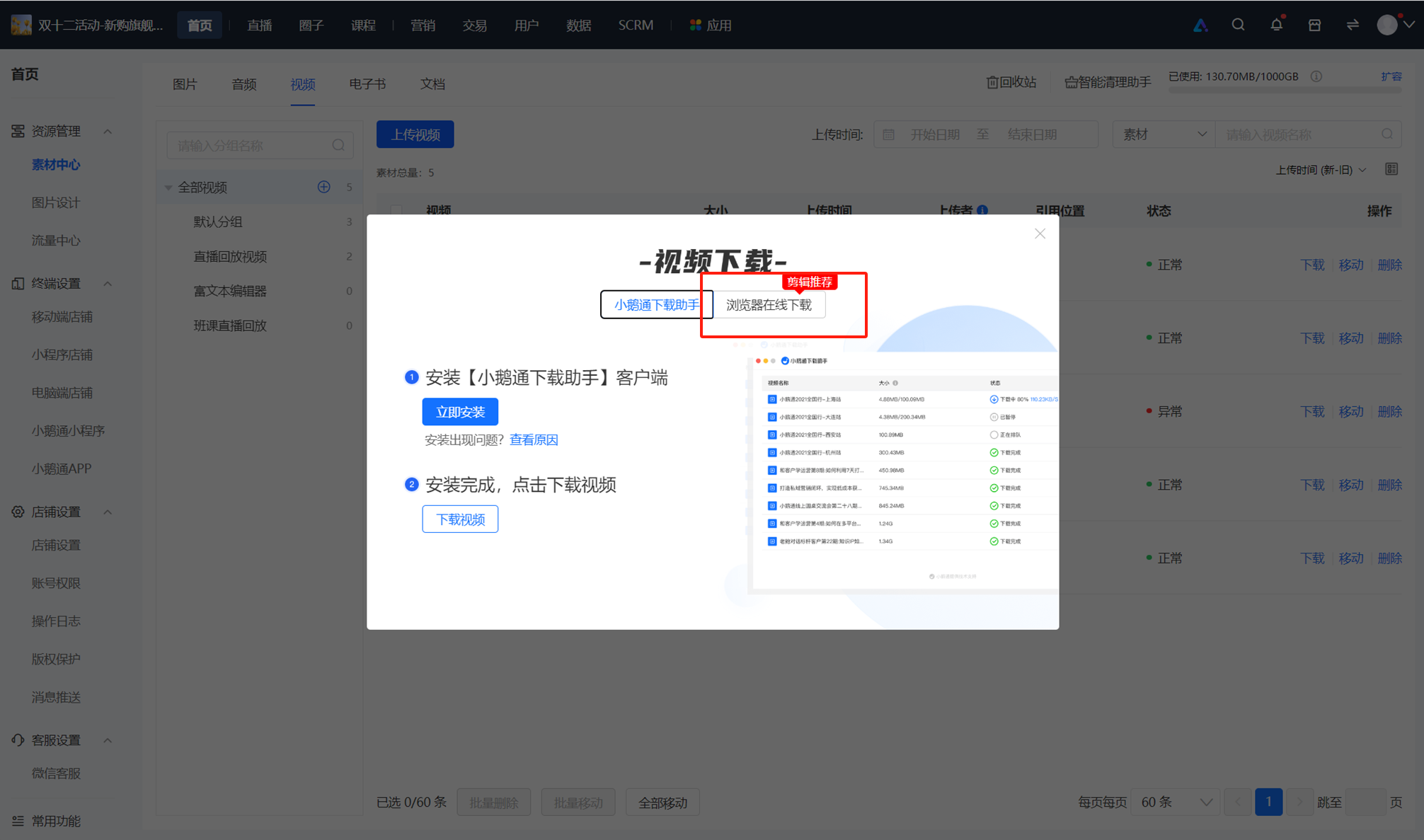
Task: Open the 直播 top menu
Action: (259, 25)
